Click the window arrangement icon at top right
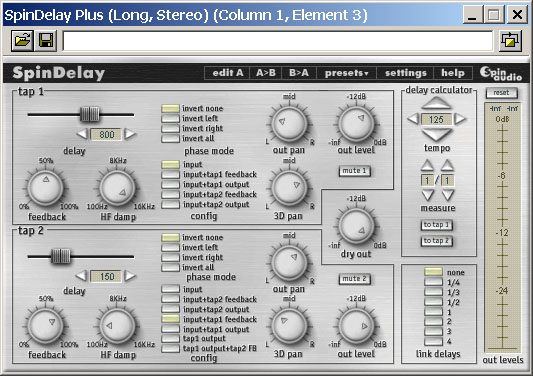The image size is (533, 376). tap(510, 41)
